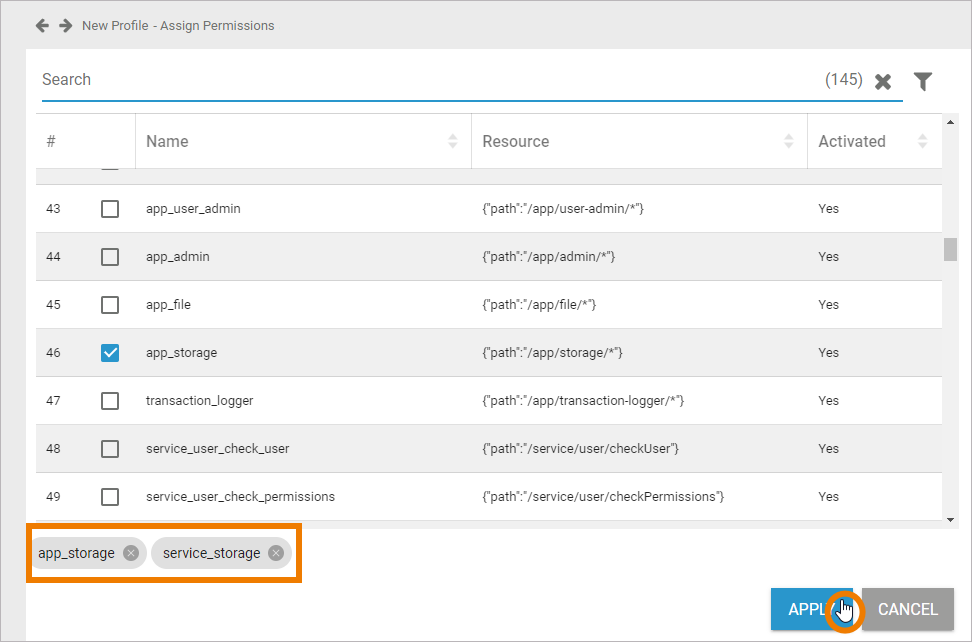Screen dimensions: 972x642
Task: Open the filter funnel icon
Action: pyautogui.click(x=923, y=82)
